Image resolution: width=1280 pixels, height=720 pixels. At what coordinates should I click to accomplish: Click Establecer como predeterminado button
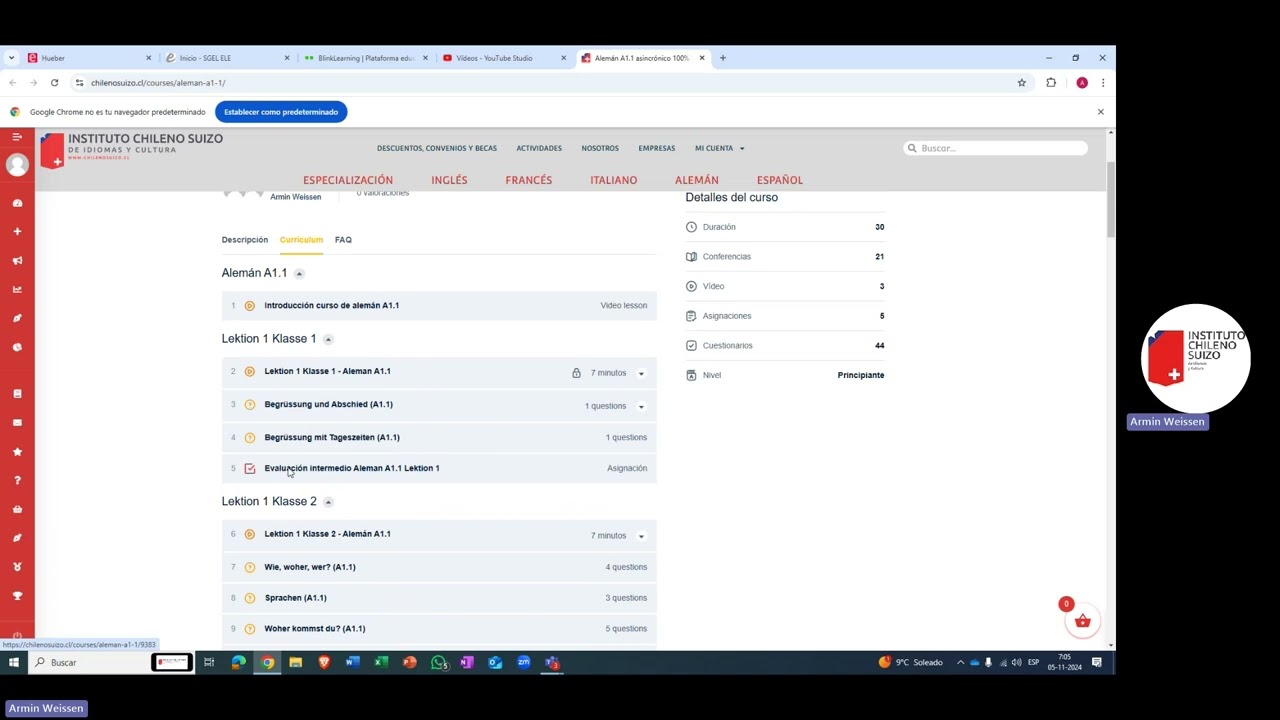pos(281,112)
